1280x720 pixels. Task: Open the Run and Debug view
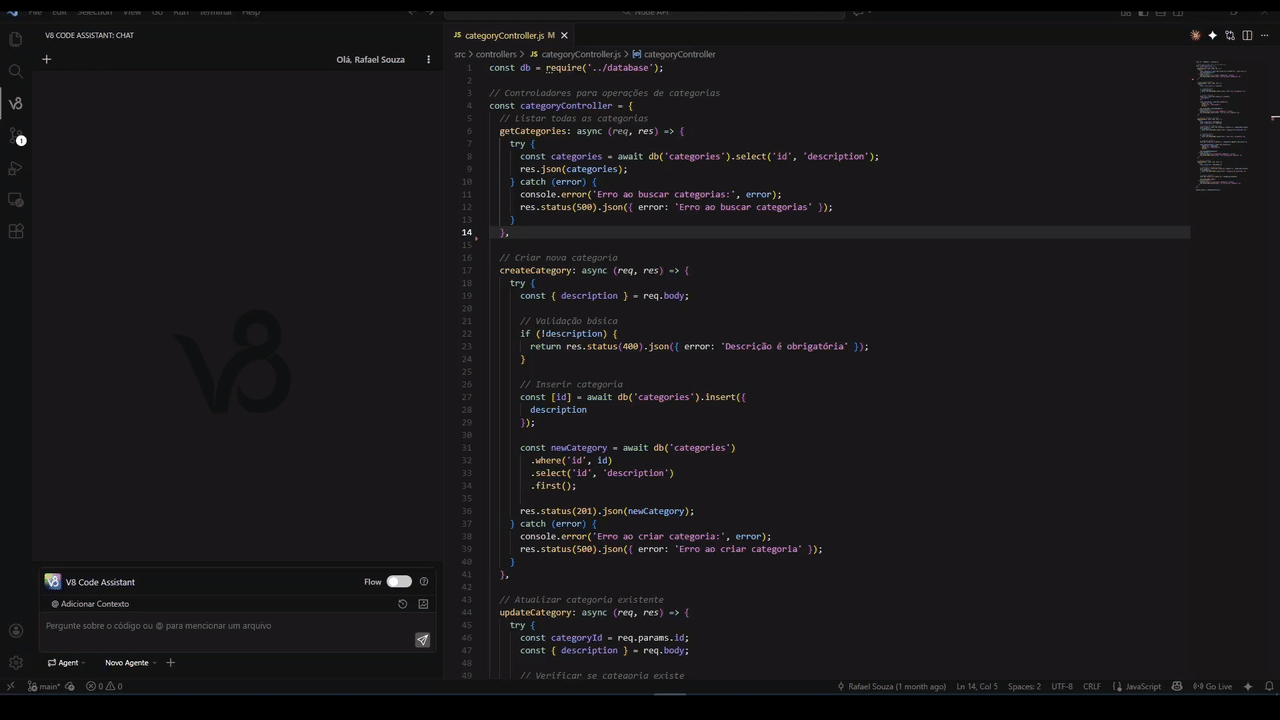point(15,167)
